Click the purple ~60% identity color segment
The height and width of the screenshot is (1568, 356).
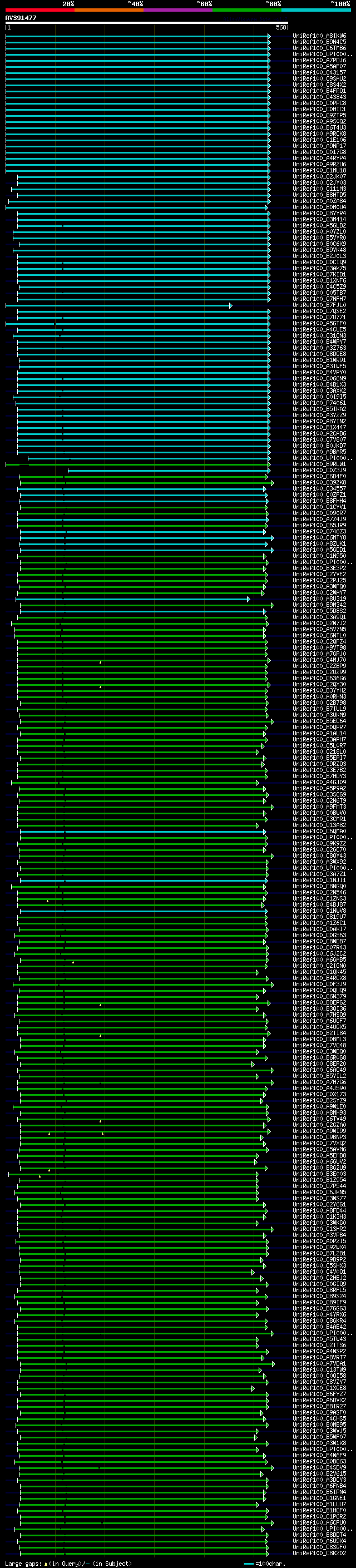[x=179, y=10]
